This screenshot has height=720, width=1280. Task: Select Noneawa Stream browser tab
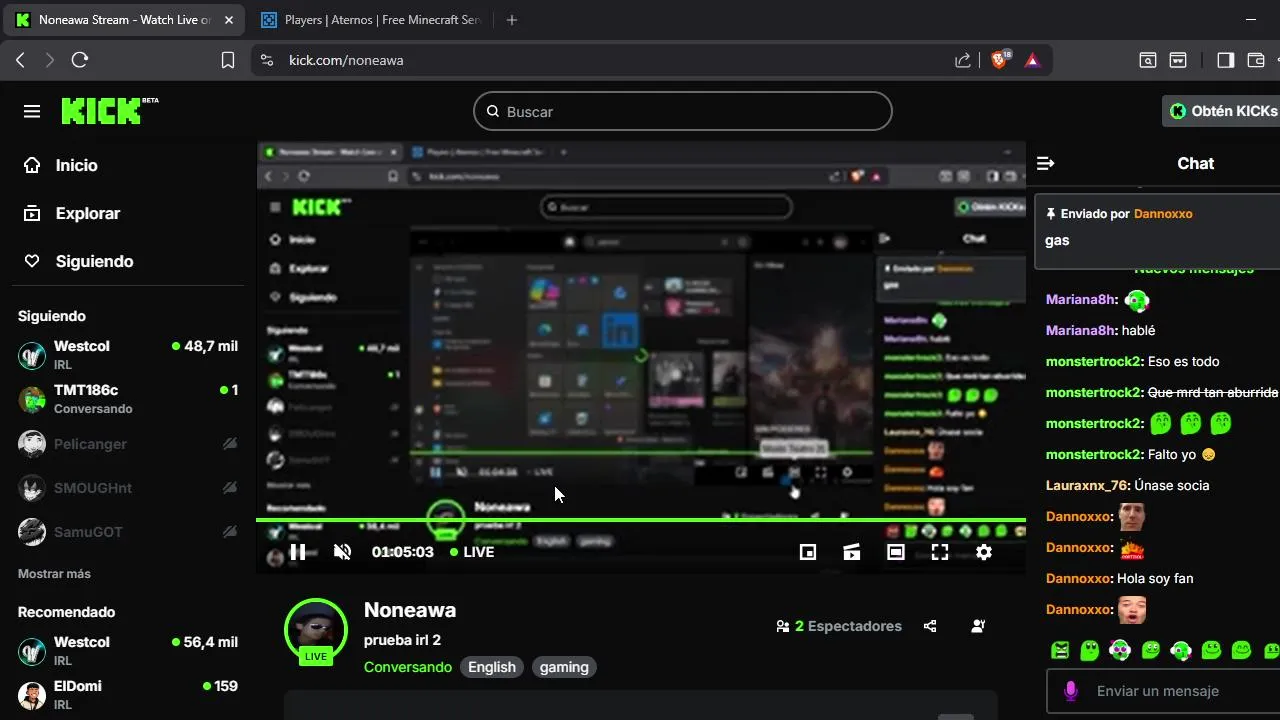(x=124, y=20)
